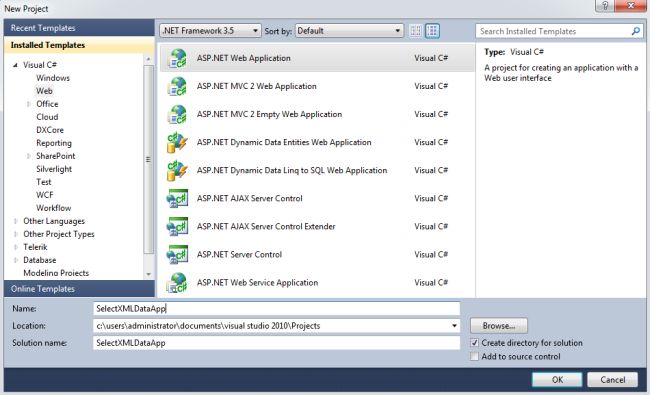Viewport: 650px width, 395px height.
Task: Click the ASP.NET MVC 2 Empty Web Application icon
Action: (x=177, y=114)
